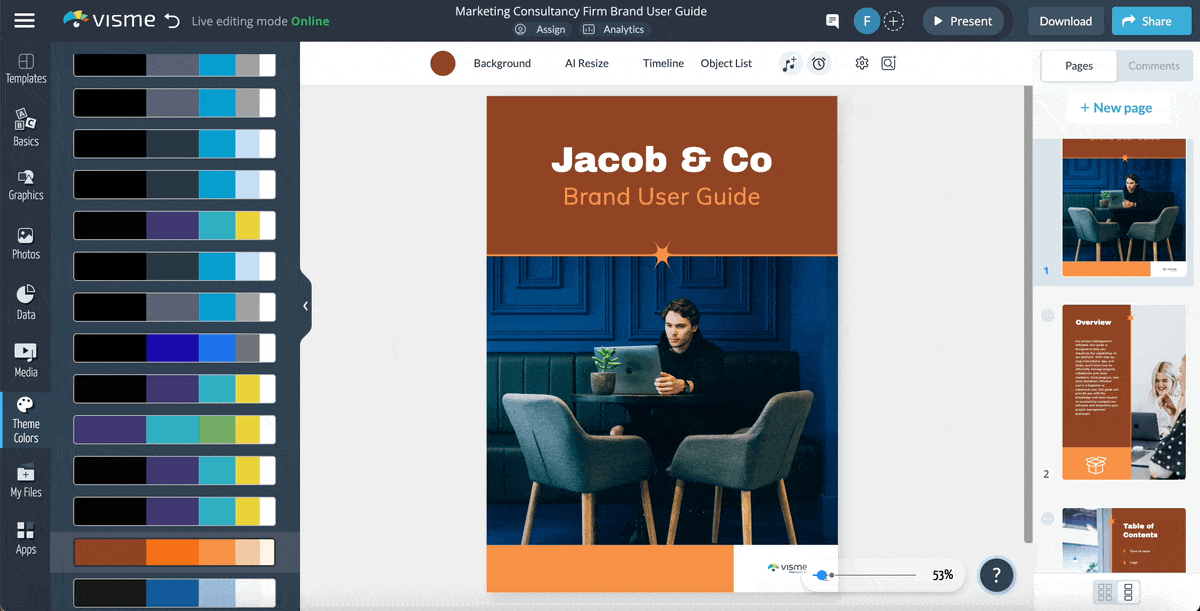Add music using the audio icon
Screen dimensions: 1200x611
click(x=789, y=62)
